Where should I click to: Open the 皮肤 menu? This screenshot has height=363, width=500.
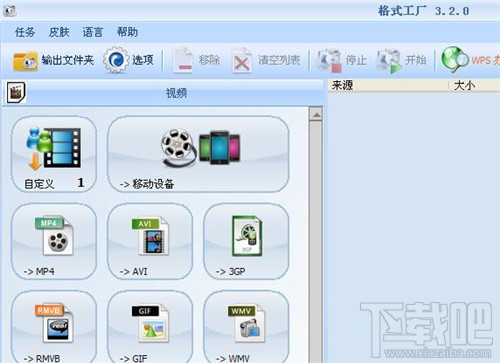[x=59, y=32]
